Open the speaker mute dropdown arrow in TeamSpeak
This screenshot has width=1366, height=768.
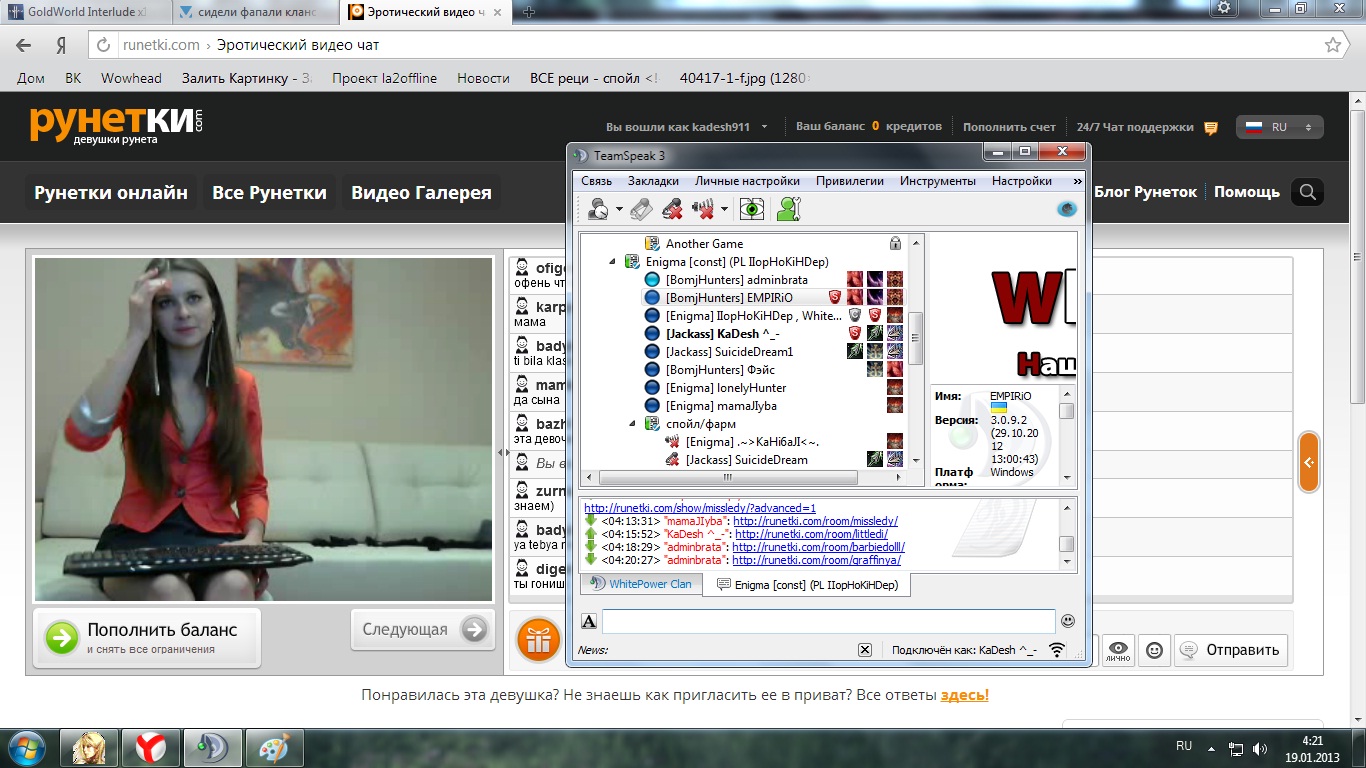click(x=724, y=209)
